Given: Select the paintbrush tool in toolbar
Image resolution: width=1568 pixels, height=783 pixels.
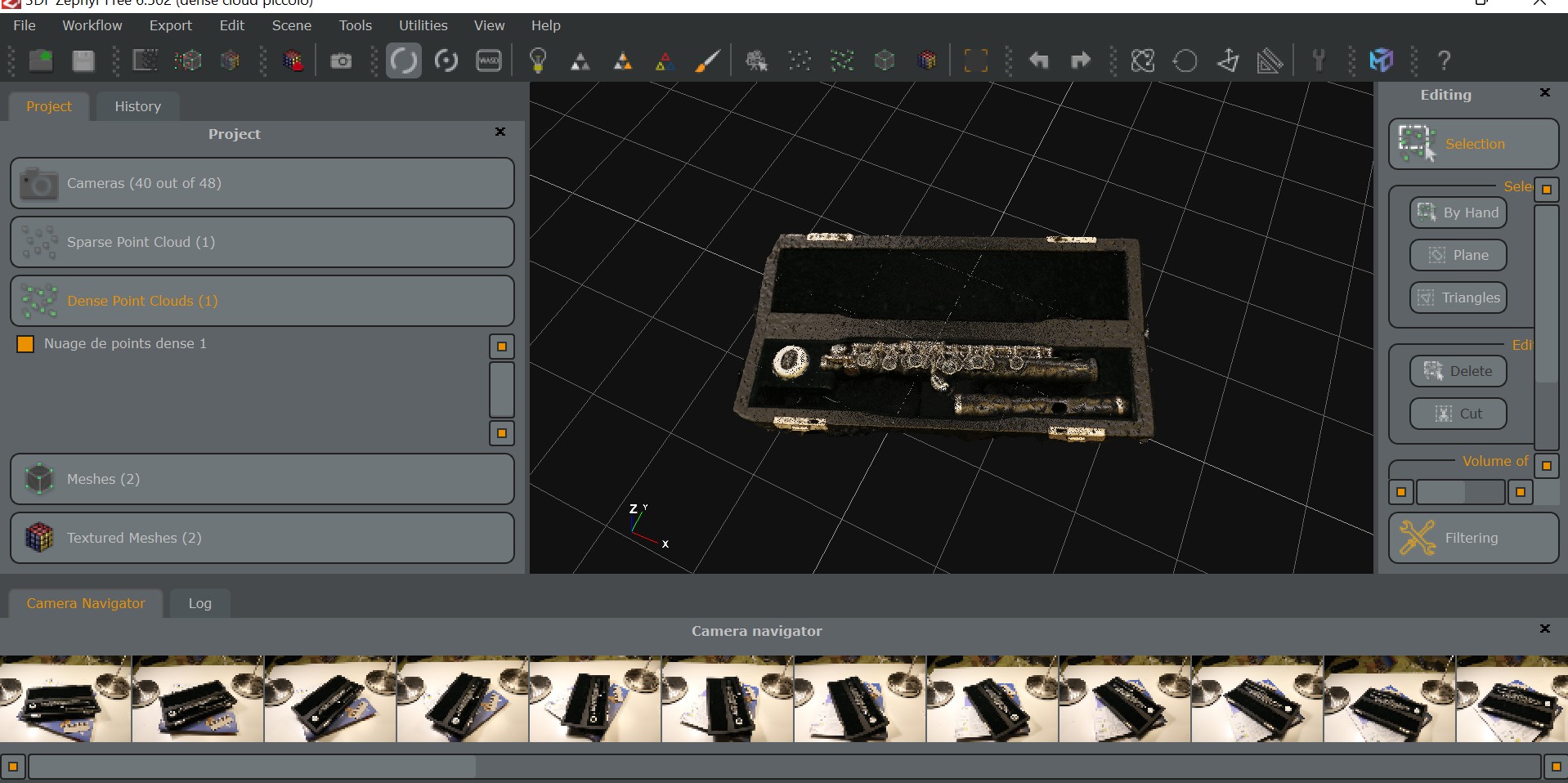Looking at the screenshot, I should pos(707,60).
